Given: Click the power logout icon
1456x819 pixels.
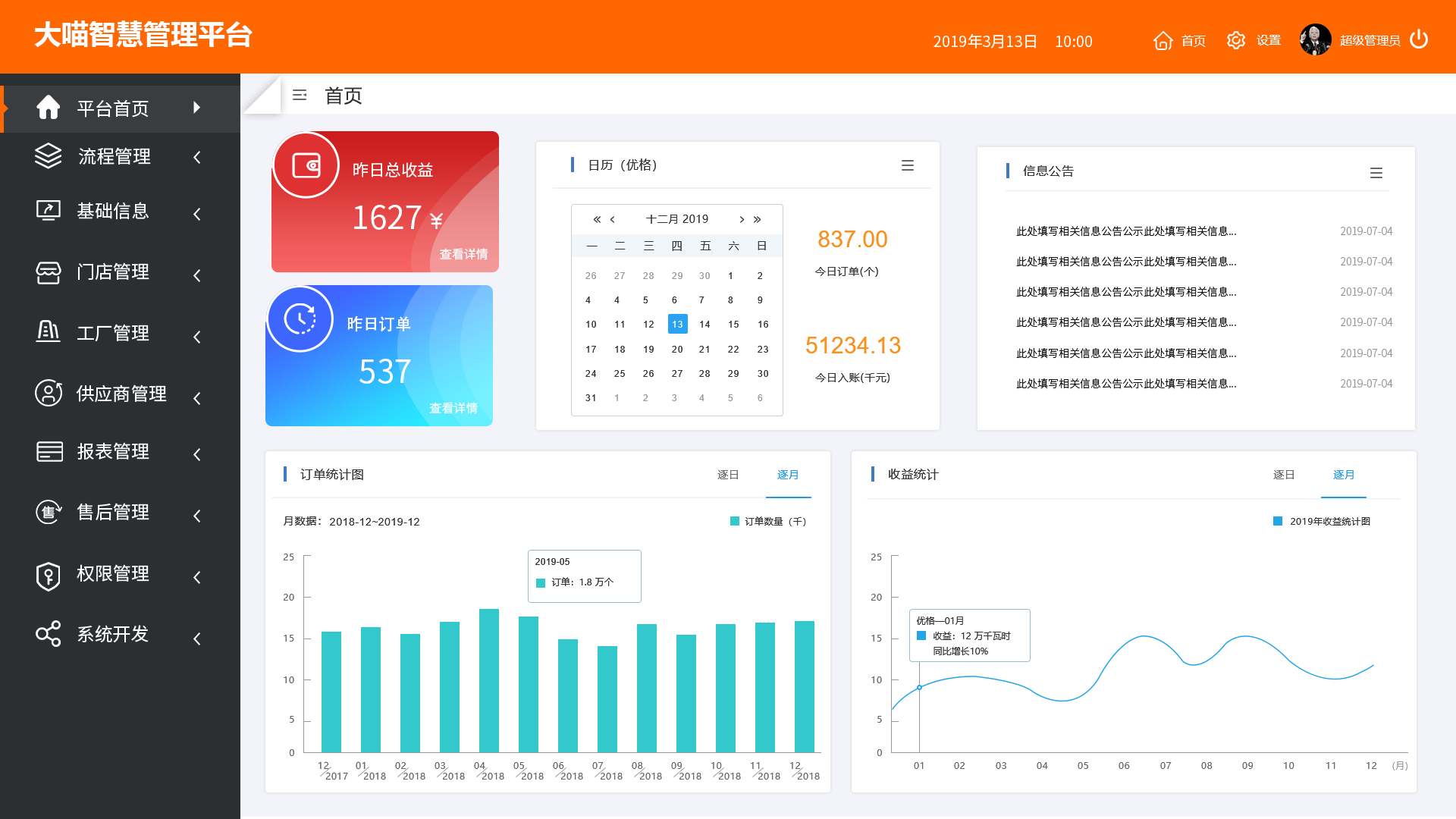Looking at the screenshot, I should pyautogui.click(x=1419, y=39).
